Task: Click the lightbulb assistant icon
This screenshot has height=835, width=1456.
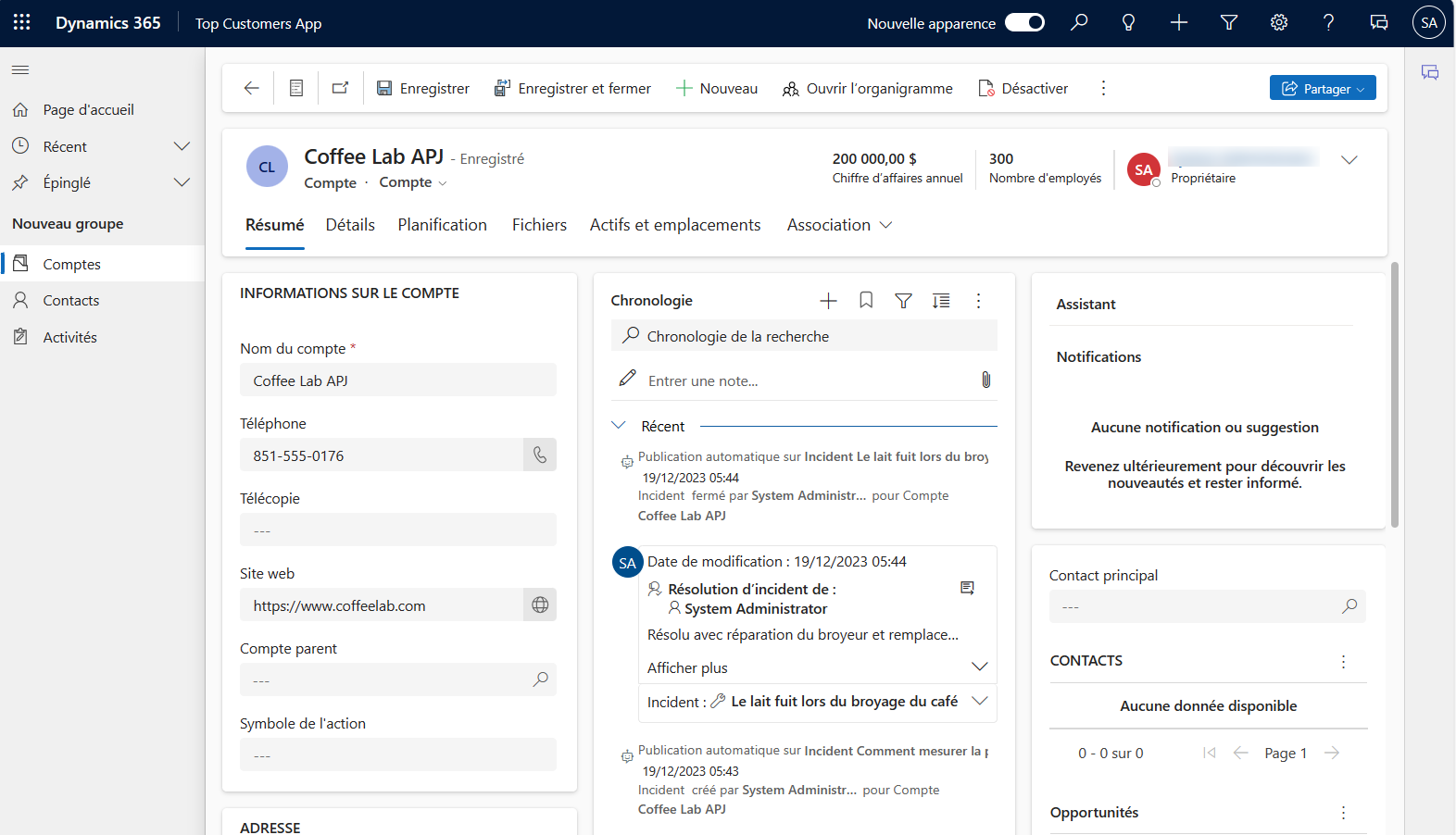Action: tap(1128, 22)
